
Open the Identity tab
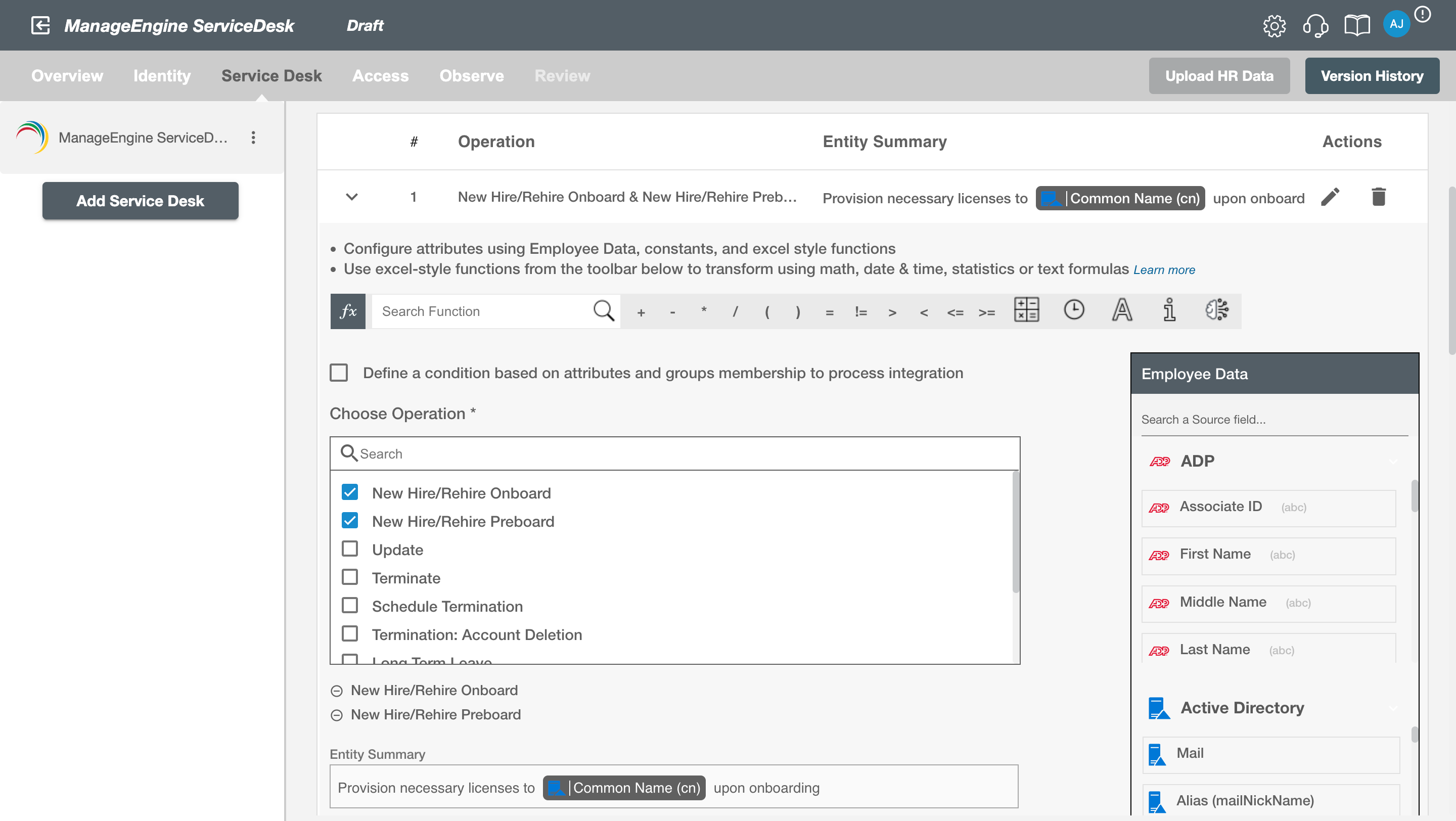pos(162,76)
